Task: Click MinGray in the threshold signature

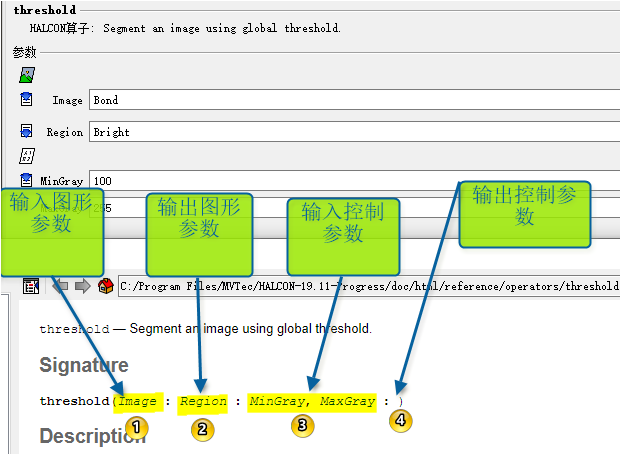Action: click(277, 401)
